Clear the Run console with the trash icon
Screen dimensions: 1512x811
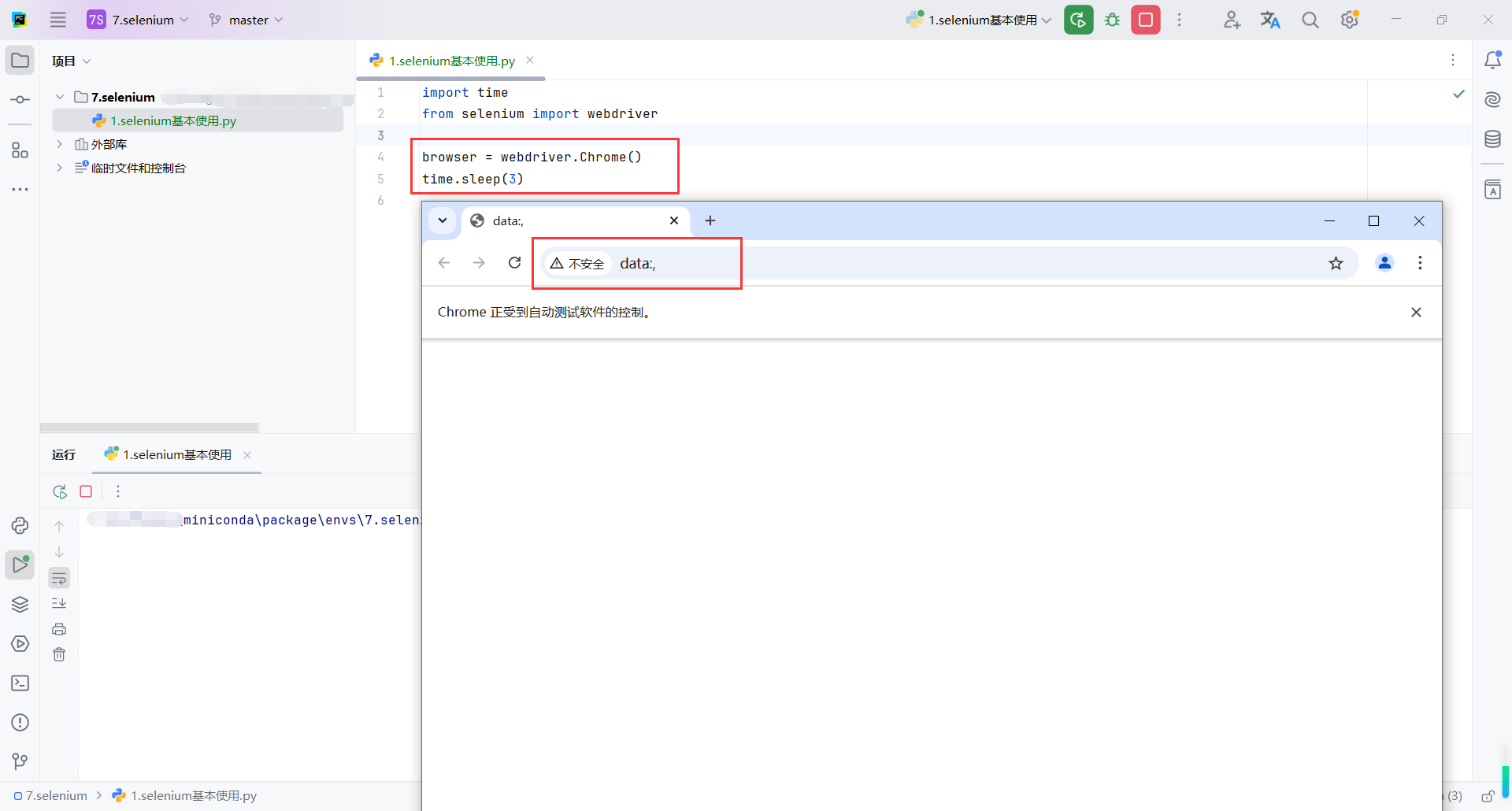click(59, 654)
